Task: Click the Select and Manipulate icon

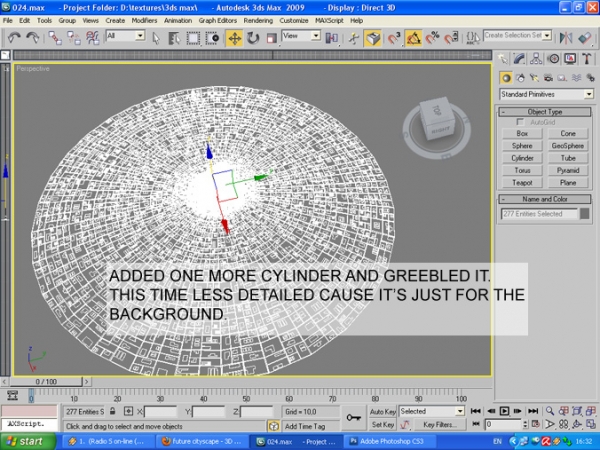Action: pos(354,38)
